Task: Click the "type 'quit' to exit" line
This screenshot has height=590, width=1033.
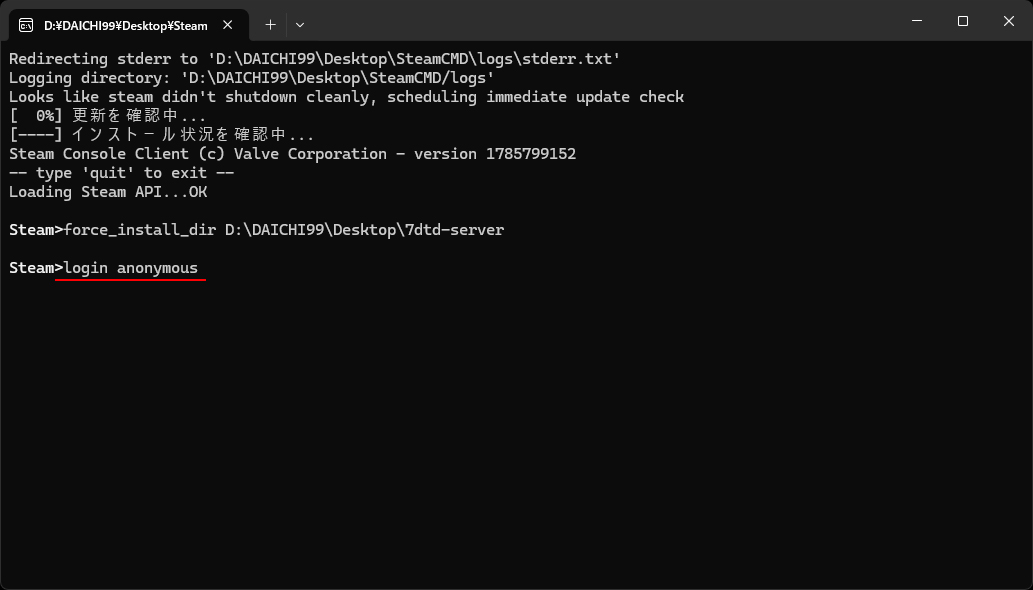Action: pos(122,173)
